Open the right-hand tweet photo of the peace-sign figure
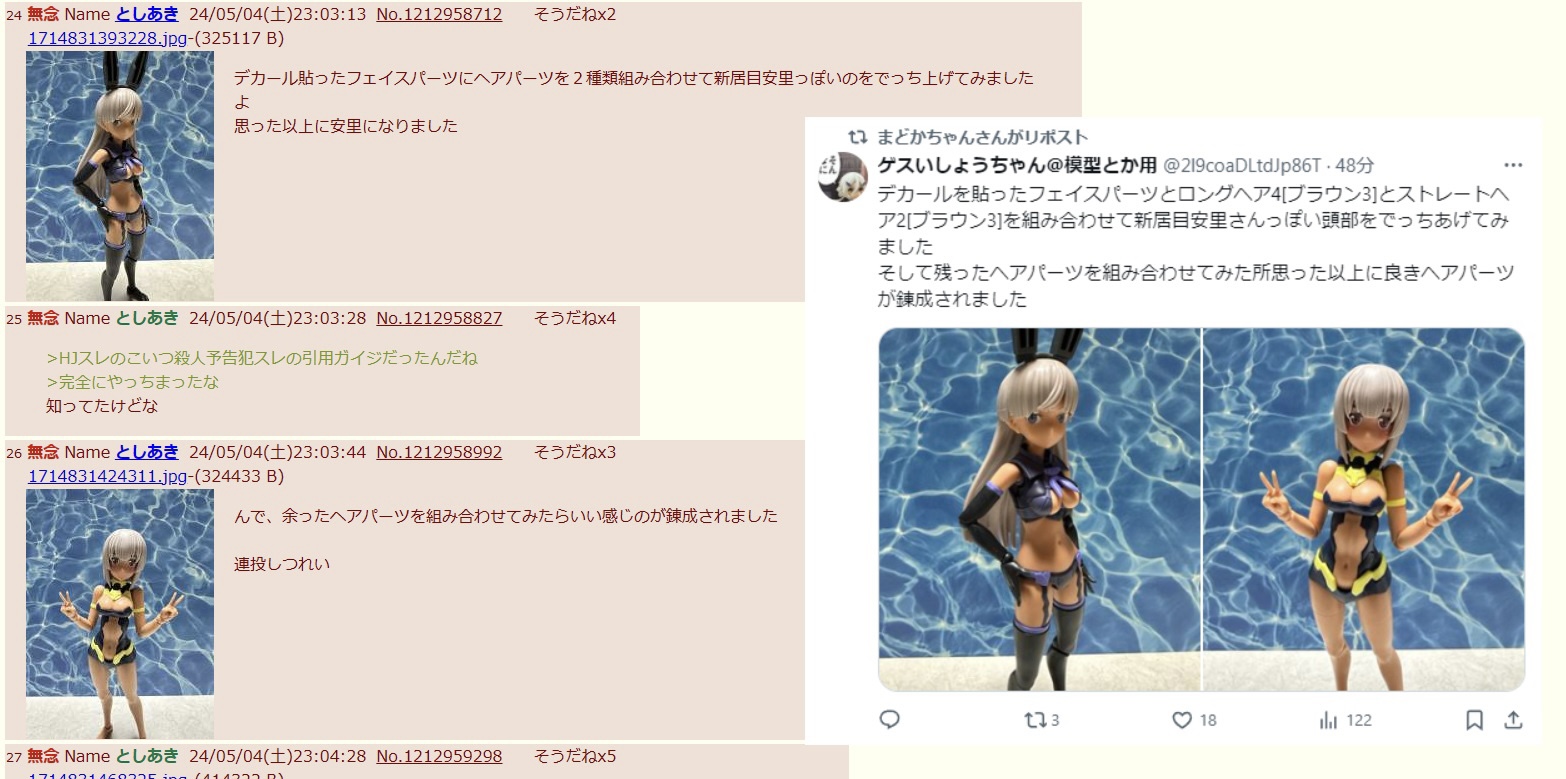The width and height of the screenshot is (1566, 779). pos(1364,509)
